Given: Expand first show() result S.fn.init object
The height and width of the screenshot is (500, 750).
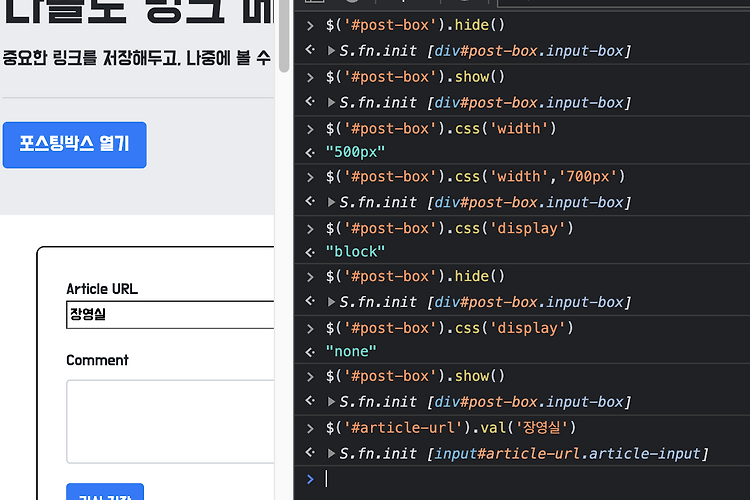Looking at the screenshot, I should pyautogui.click(x=331, y=102).
